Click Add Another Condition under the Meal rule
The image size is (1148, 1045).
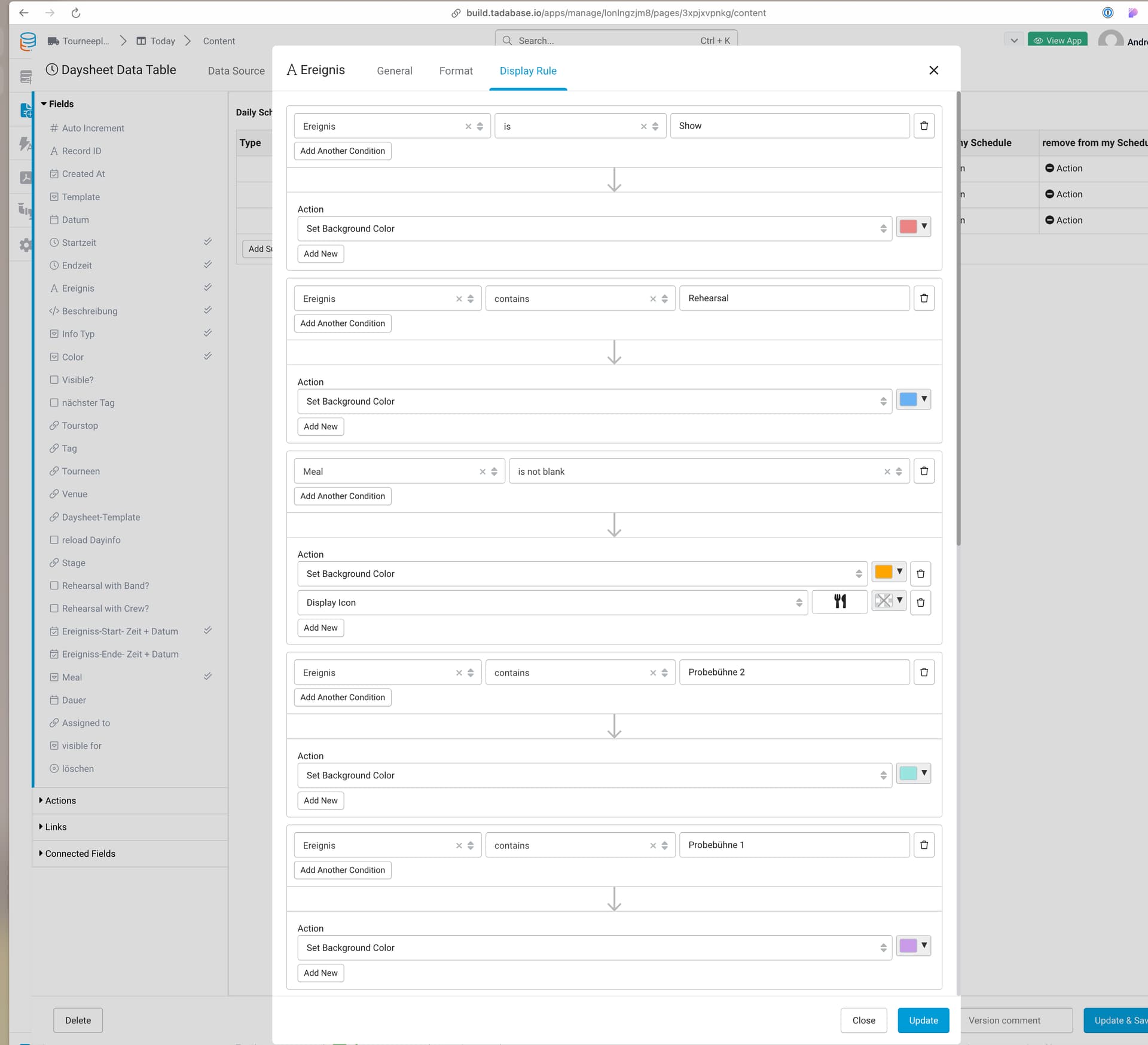pyautogui.click(x=343, y=496)
